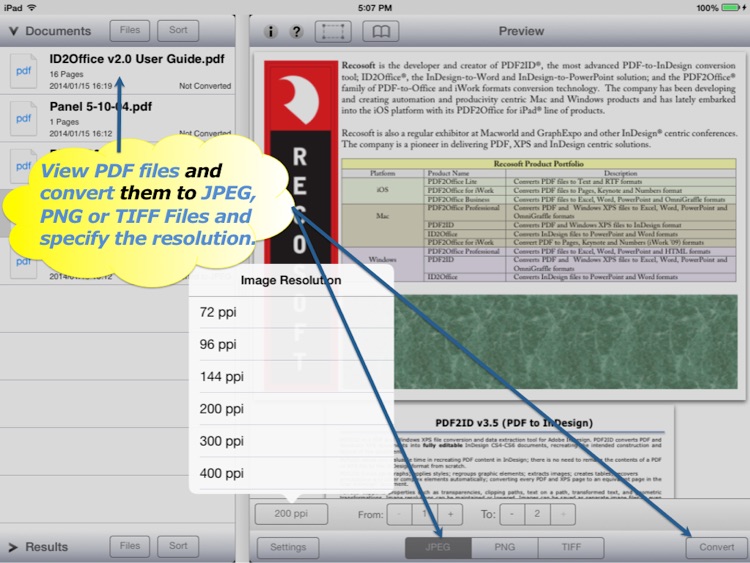Click the PDF2ID v3.5 page preview
Viewport: 750px width, 563px height.
click(499, 452)
